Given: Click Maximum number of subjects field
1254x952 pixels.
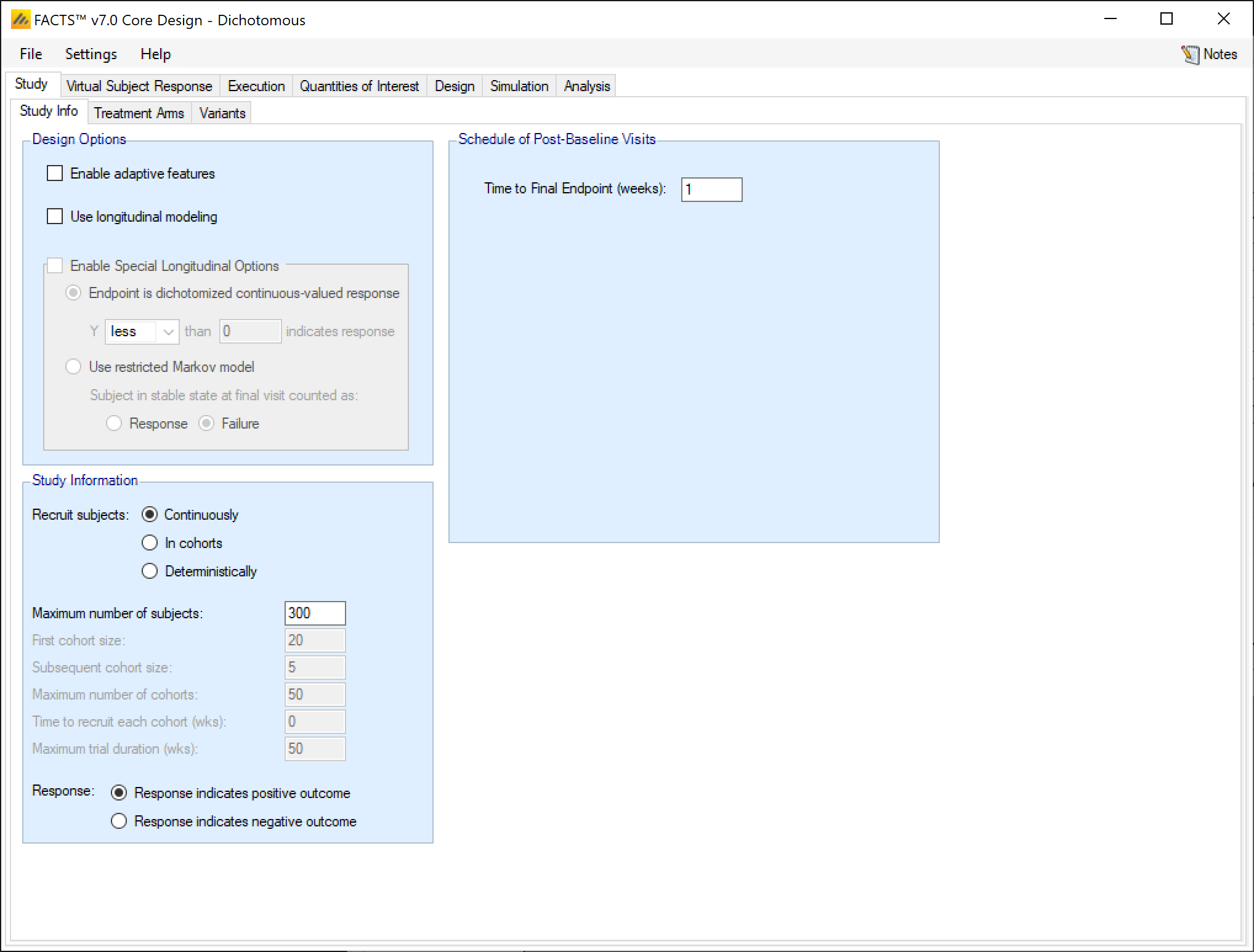Looking at the screenshot, I should pos(315,613).
